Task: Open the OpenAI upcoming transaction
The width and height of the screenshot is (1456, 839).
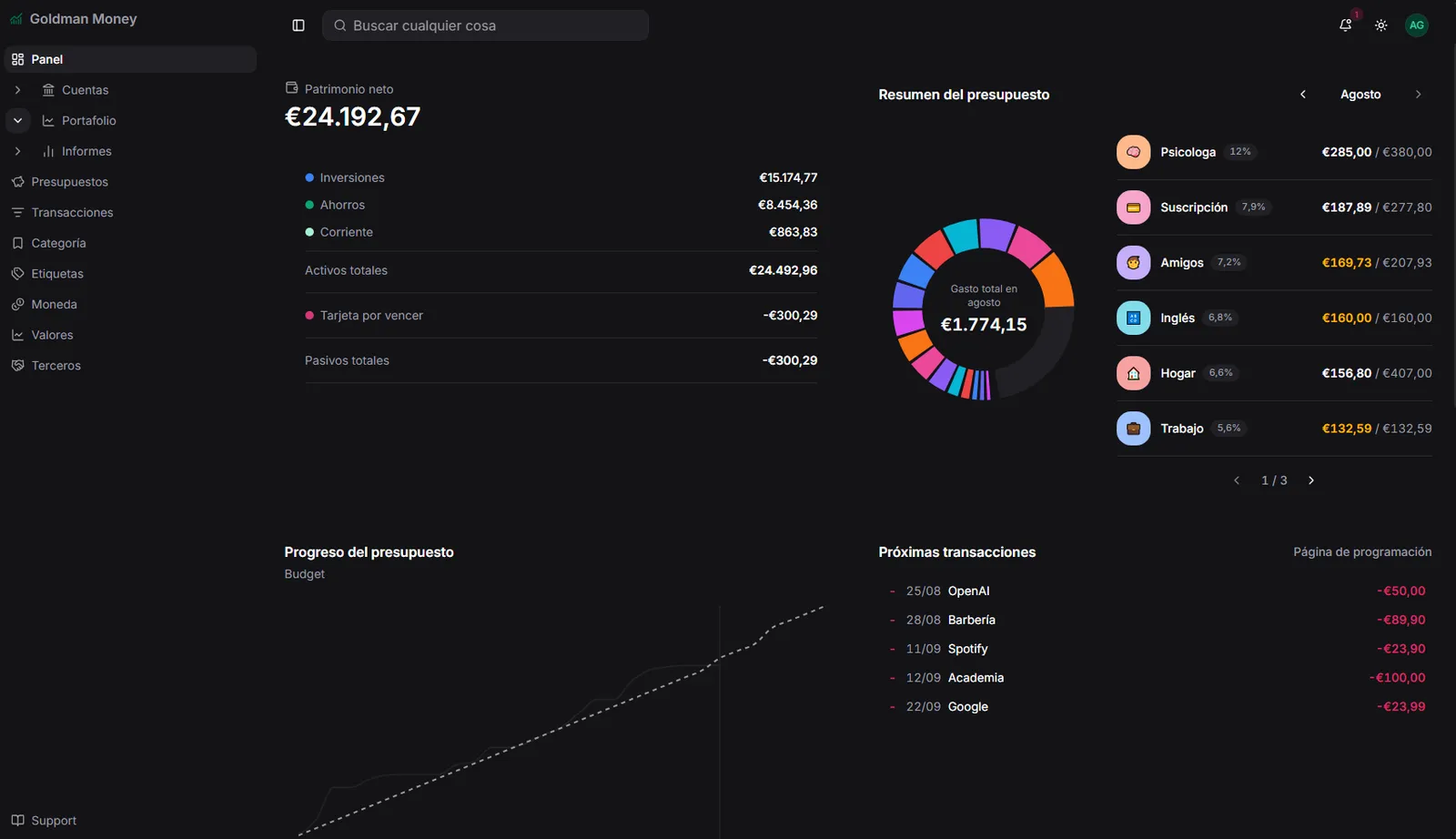Action: [1156, 591]
